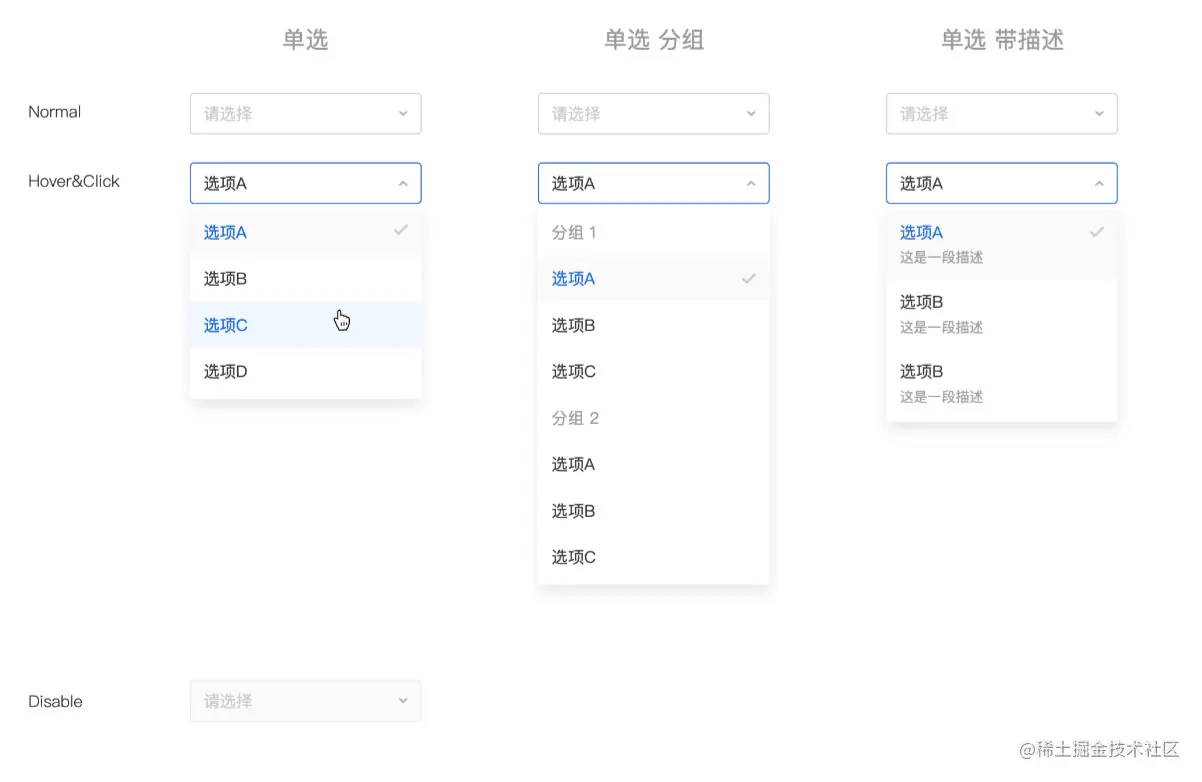Select the highlighted 选项C in the 单选 list
This screenshot has height=782, width=1202.
tap(226, 325)
